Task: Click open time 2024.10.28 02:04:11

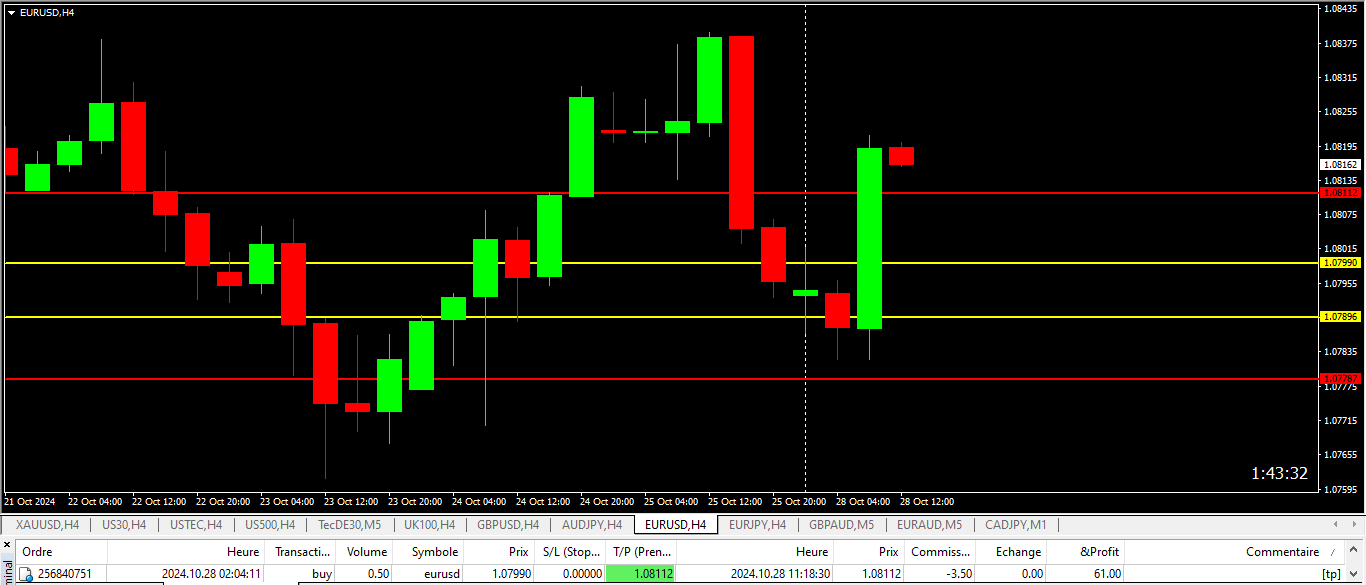Action: [x=212, y=574]
